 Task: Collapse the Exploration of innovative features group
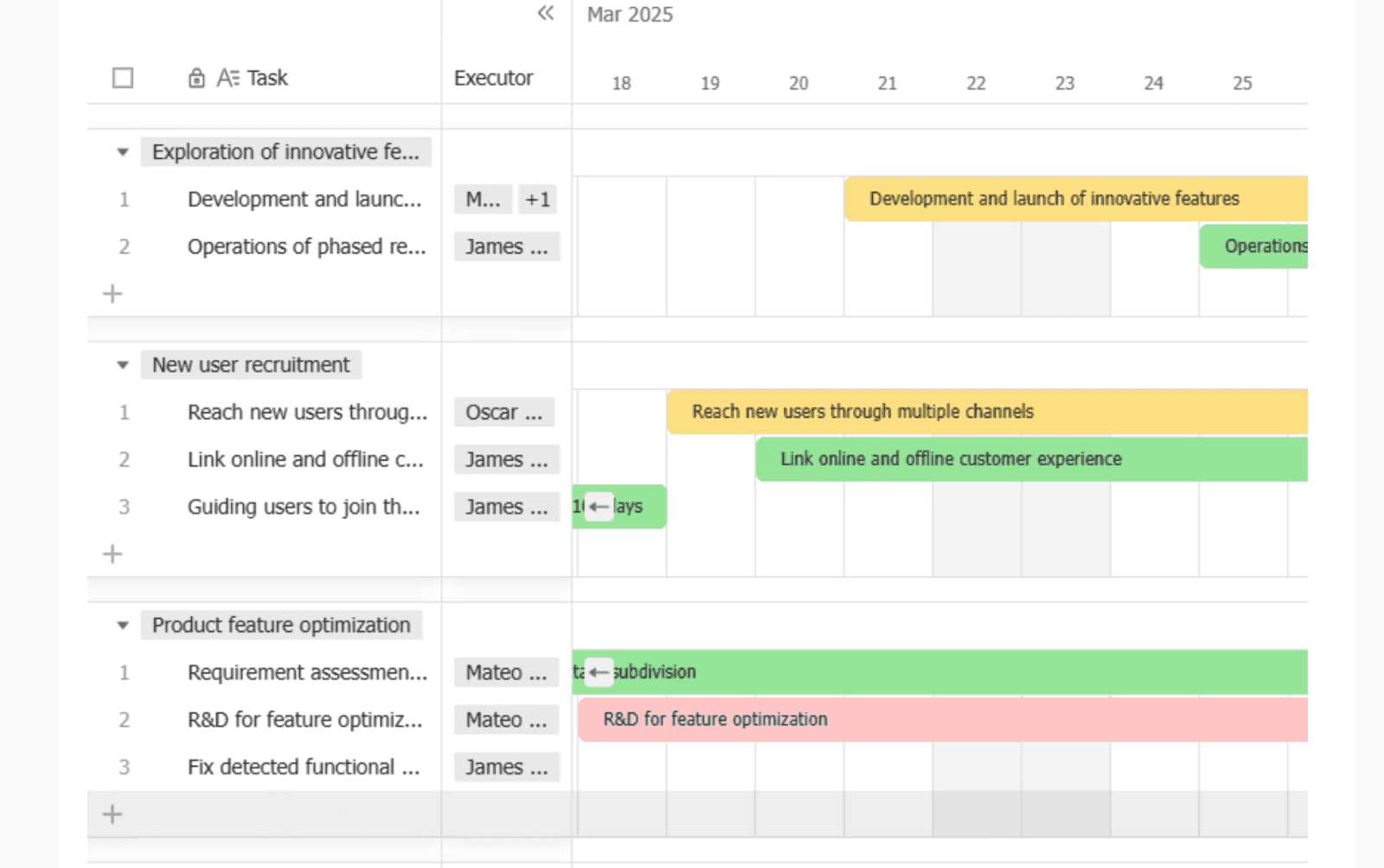tap(122, 151)
